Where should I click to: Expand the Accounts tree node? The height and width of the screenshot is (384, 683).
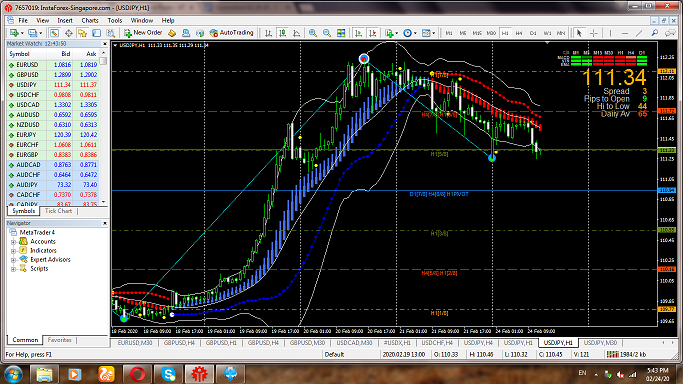click(x=13, y=242)
